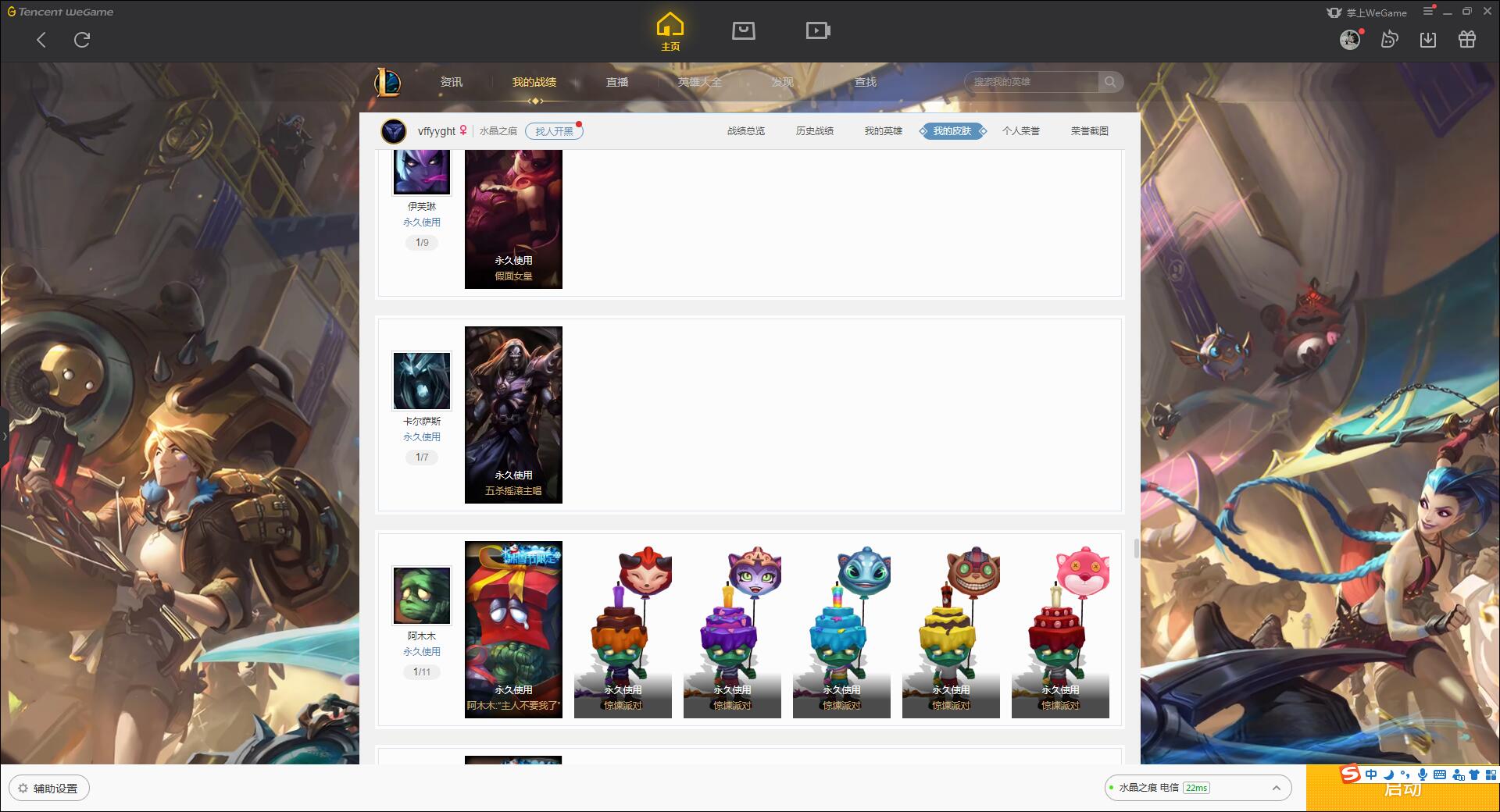The height and width of the screenshot is (812, 1500).
Task: Click the Tencent WeGame title logo
Action: pos(61,12)
